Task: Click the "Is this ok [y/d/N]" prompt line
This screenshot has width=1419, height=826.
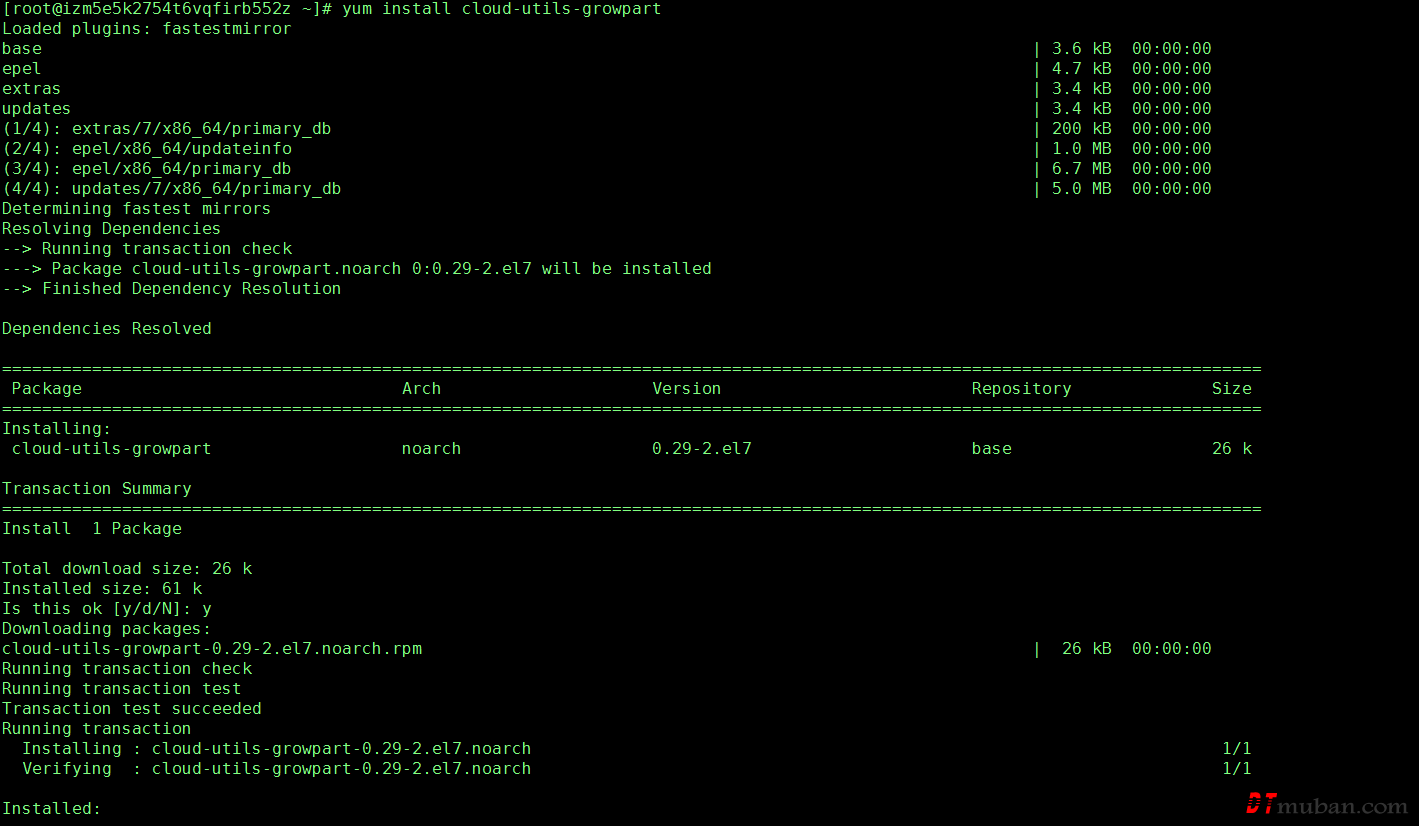Action: 106,609
